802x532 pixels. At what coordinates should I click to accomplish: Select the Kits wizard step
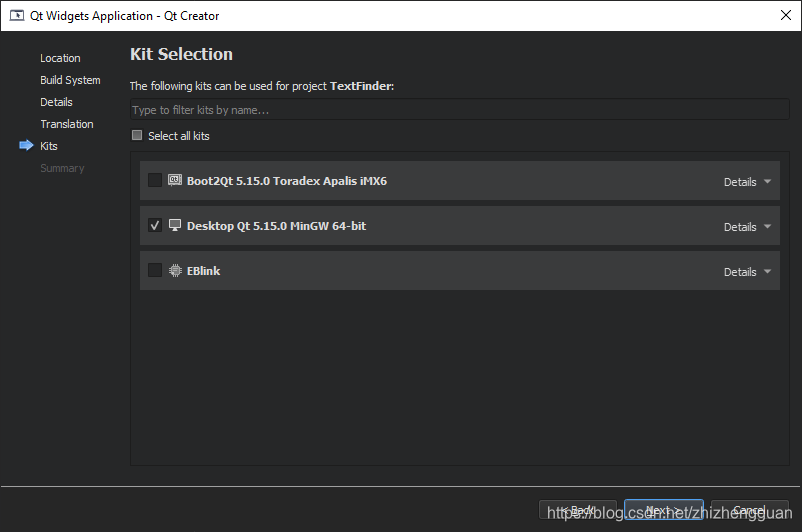[49, 146]
